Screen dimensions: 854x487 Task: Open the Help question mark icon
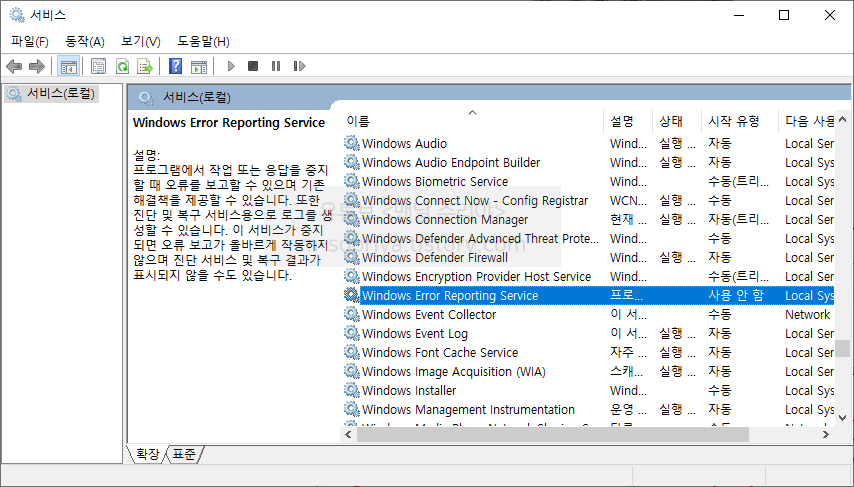(x=175, y=66)
